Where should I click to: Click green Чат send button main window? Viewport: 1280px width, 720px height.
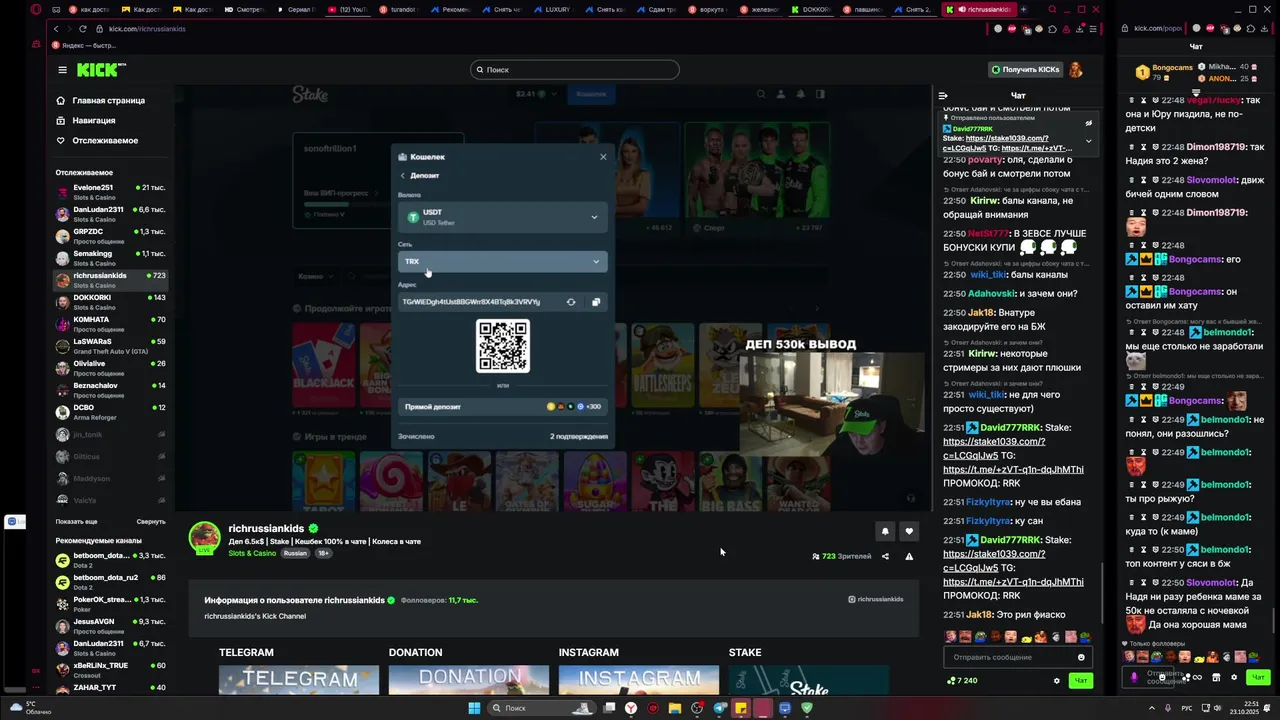[x=1080, y=681]
